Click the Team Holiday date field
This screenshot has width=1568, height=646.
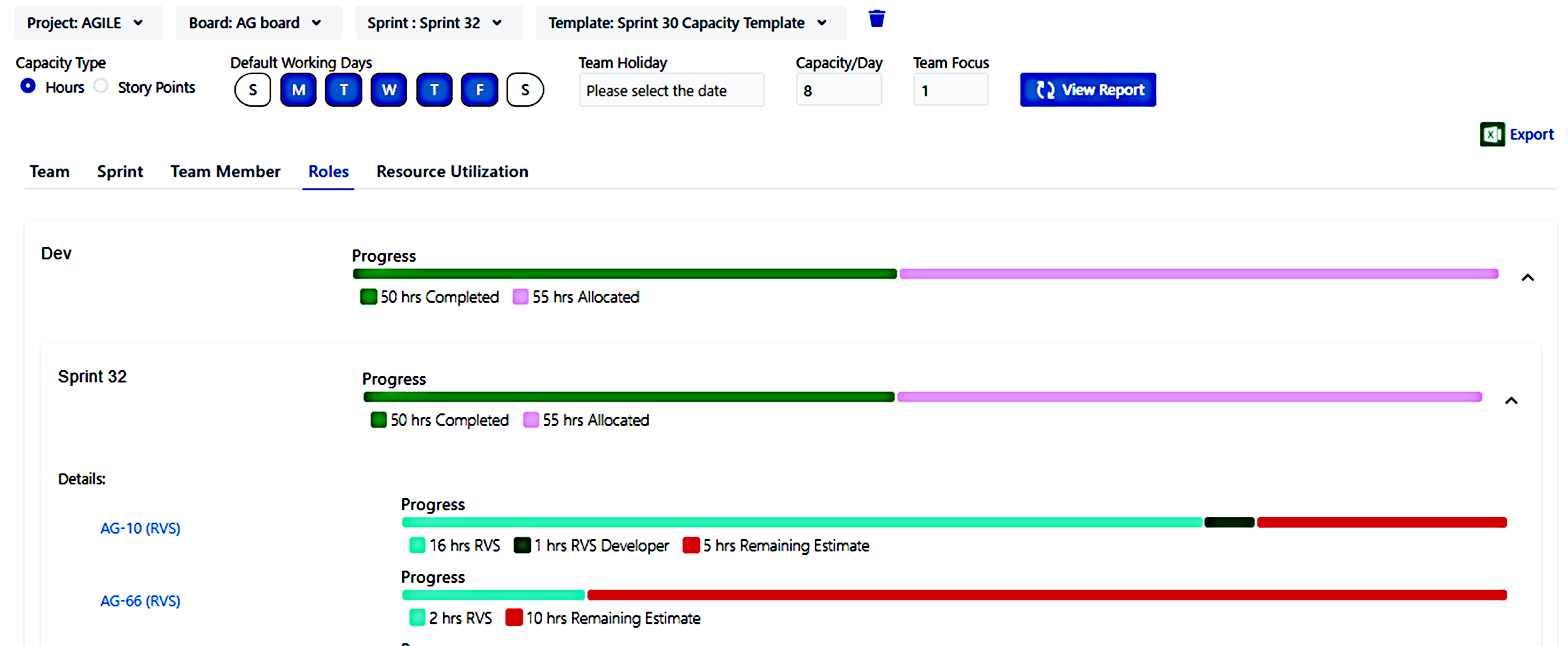point(671,90)
